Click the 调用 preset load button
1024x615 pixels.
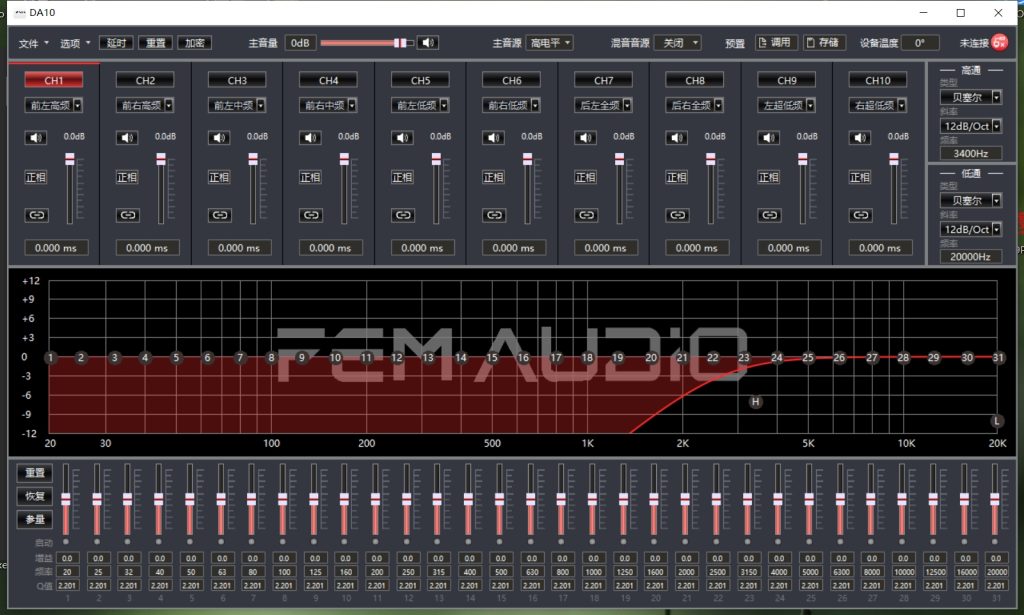(775, 42)
